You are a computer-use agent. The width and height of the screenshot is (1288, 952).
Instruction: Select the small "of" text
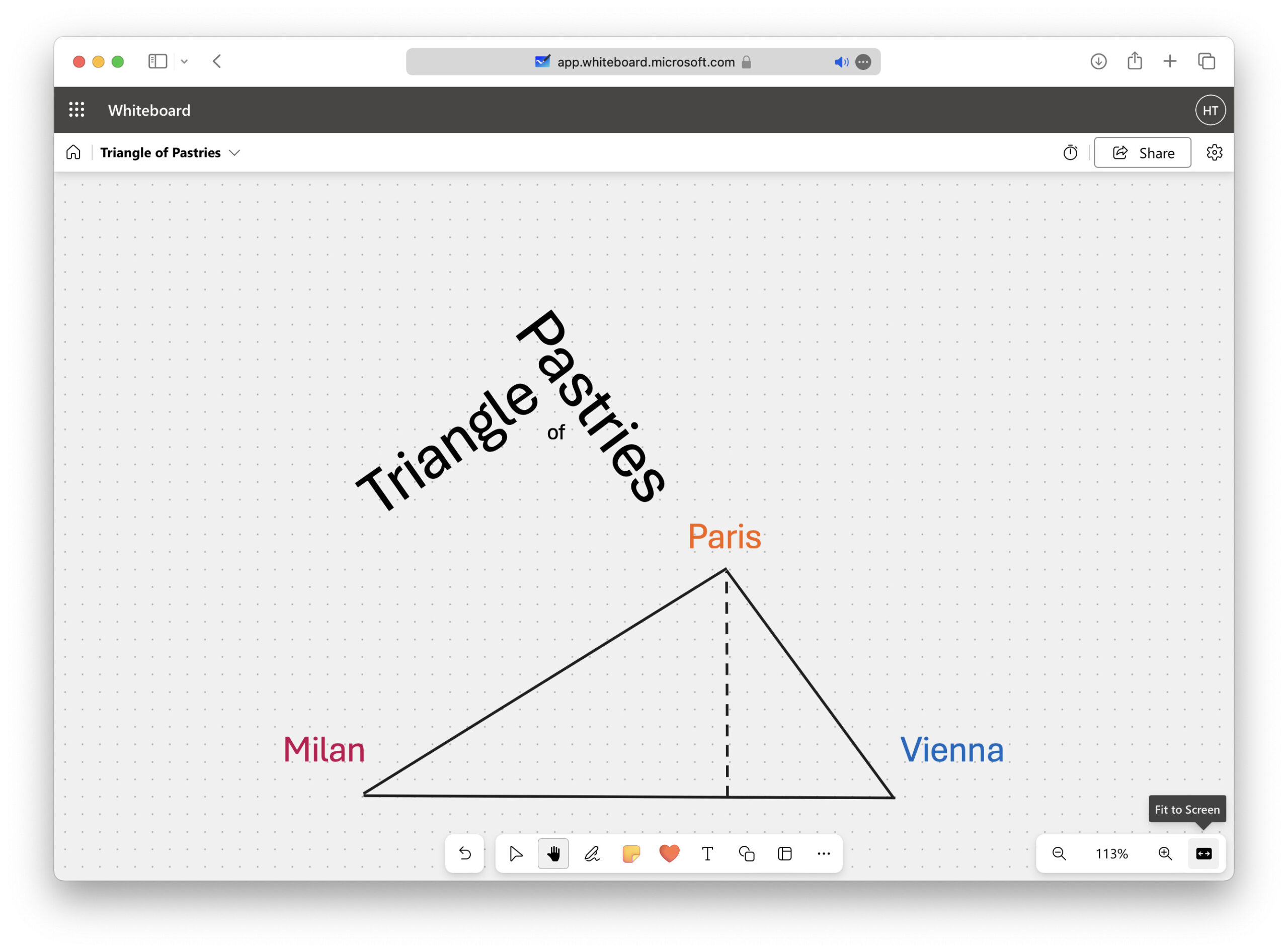point(556,432)
